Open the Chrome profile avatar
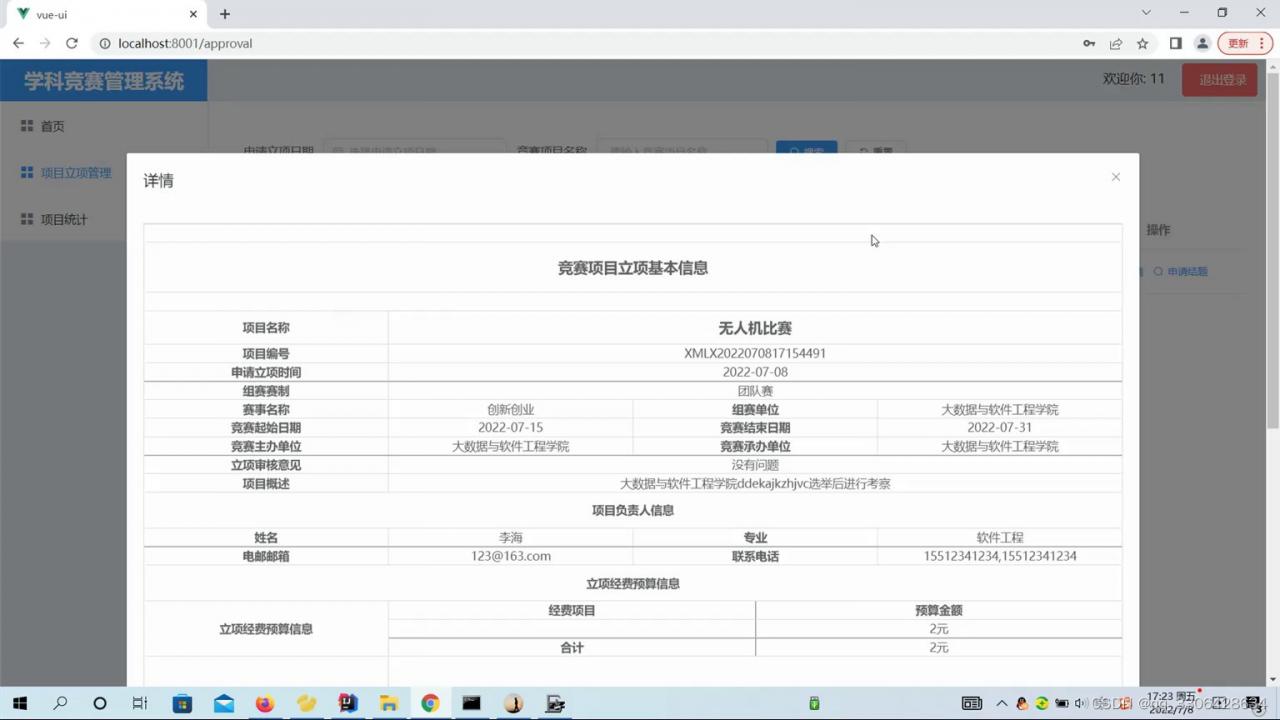 (1202, 43)
